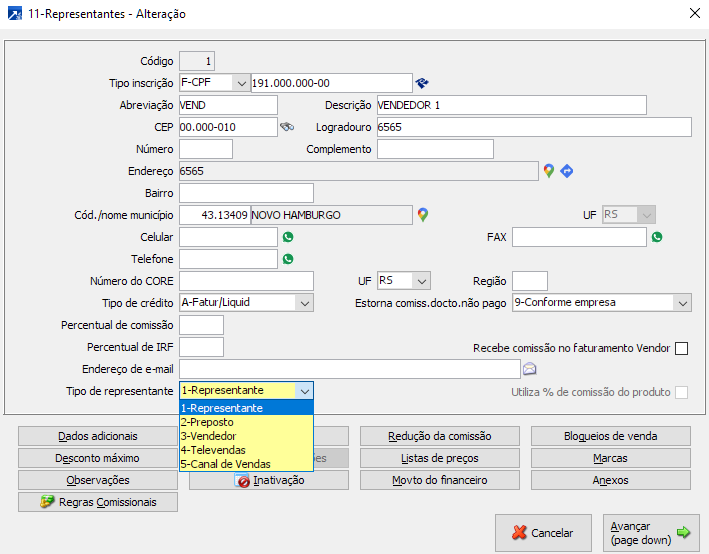Select 2-Preposto in the list
Screen dimensions: 709x554
[x=206, y=422]
